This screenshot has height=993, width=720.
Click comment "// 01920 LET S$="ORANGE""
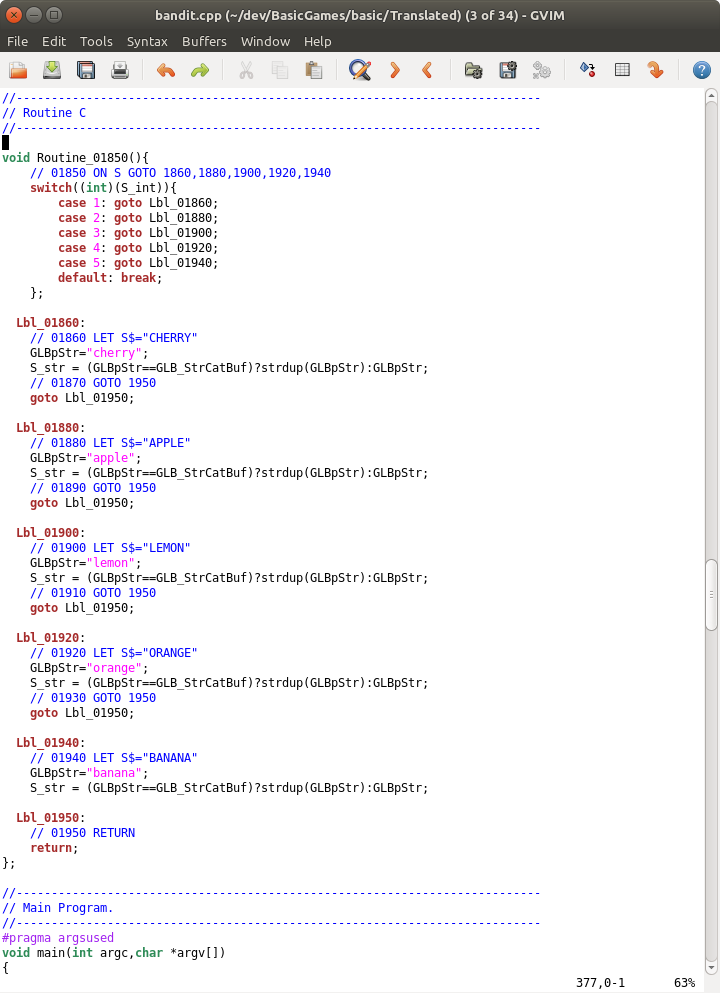pos(114,653)
